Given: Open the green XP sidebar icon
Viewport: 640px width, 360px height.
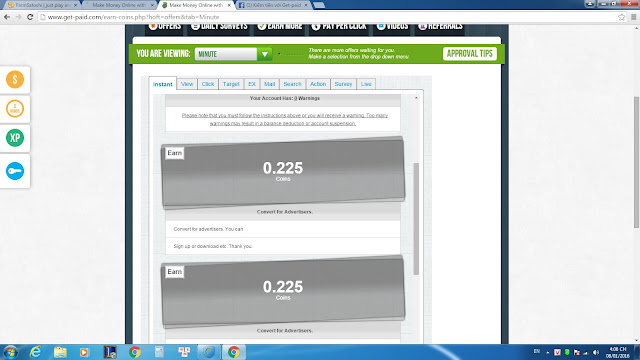Looking at the screenshot, I should click(15, 138).
